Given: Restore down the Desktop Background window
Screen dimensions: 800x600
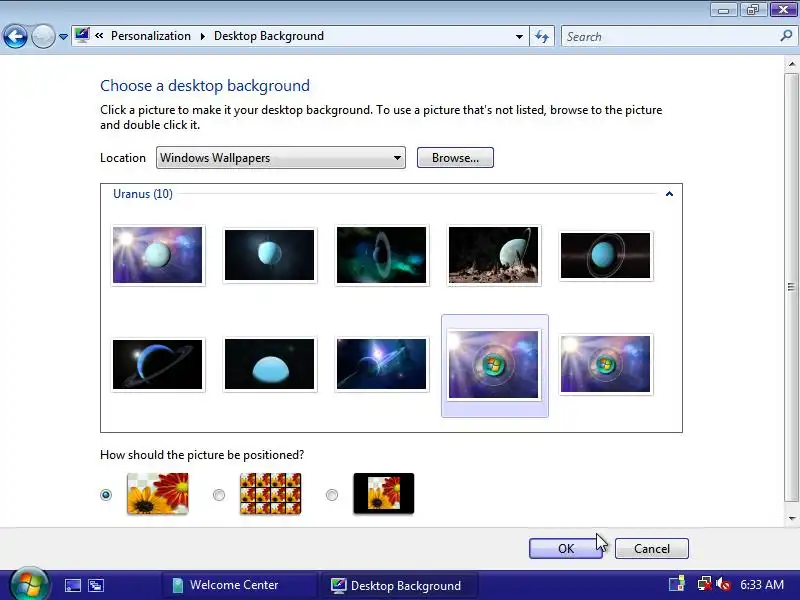Looking at the screenshot, I should click(x=753, y=10).
